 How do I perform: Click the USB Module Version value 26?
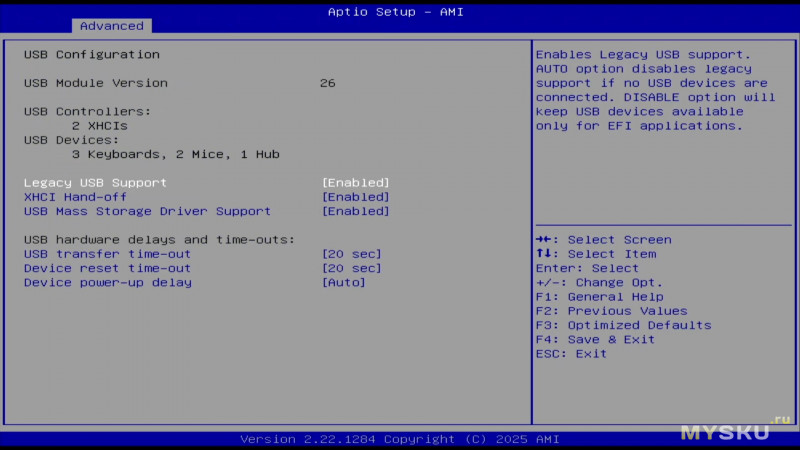(x=328, y=83)
